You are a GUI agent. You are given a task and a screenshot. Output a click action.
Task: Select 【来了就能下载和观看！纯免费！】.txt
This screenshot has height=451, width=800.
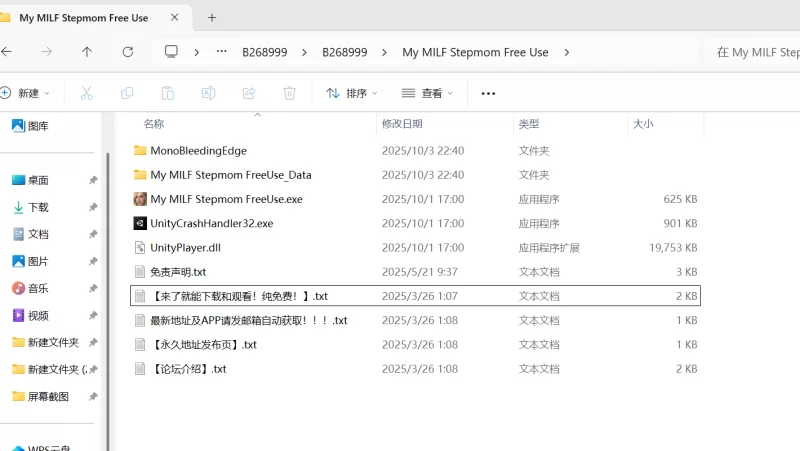pos(415,296)
